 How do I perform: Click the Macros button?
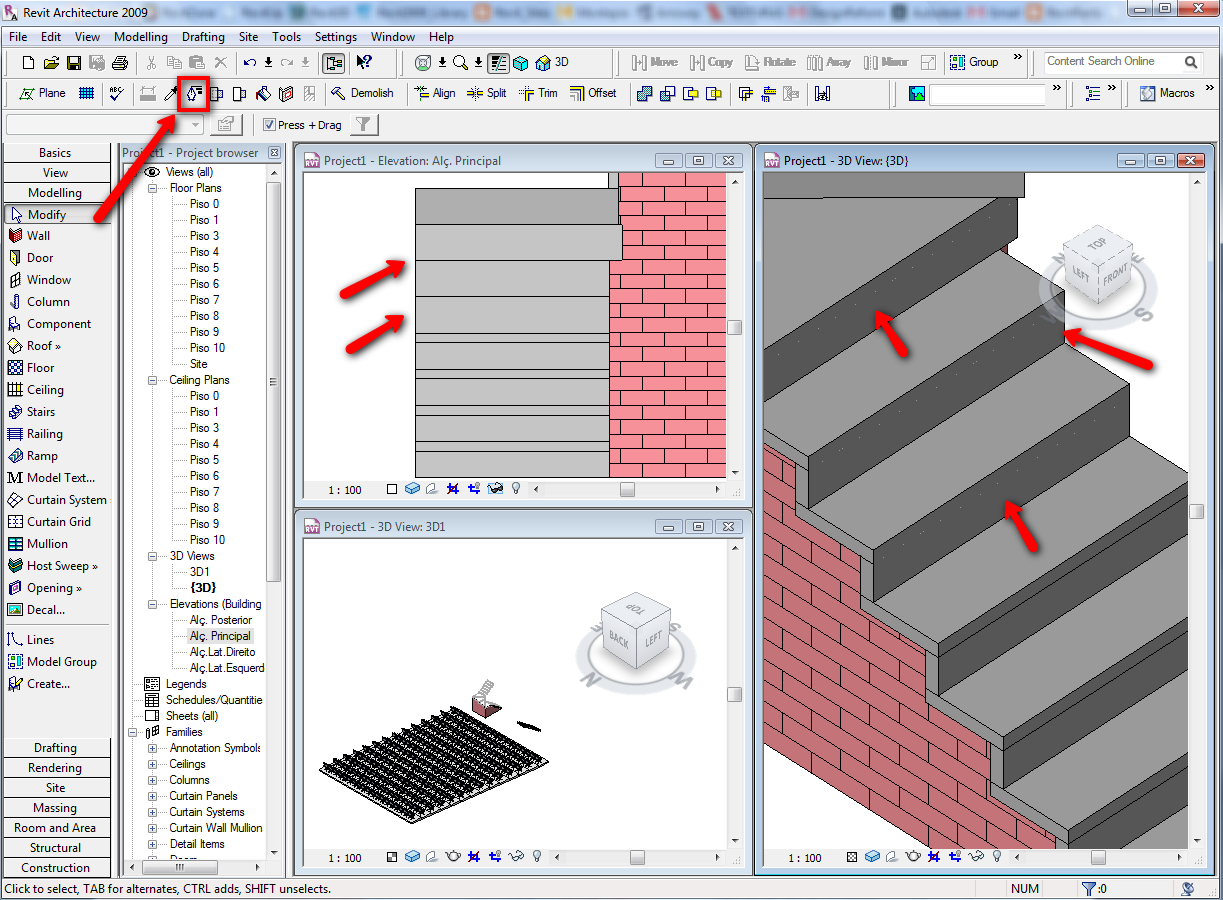tap(1167, 93)
